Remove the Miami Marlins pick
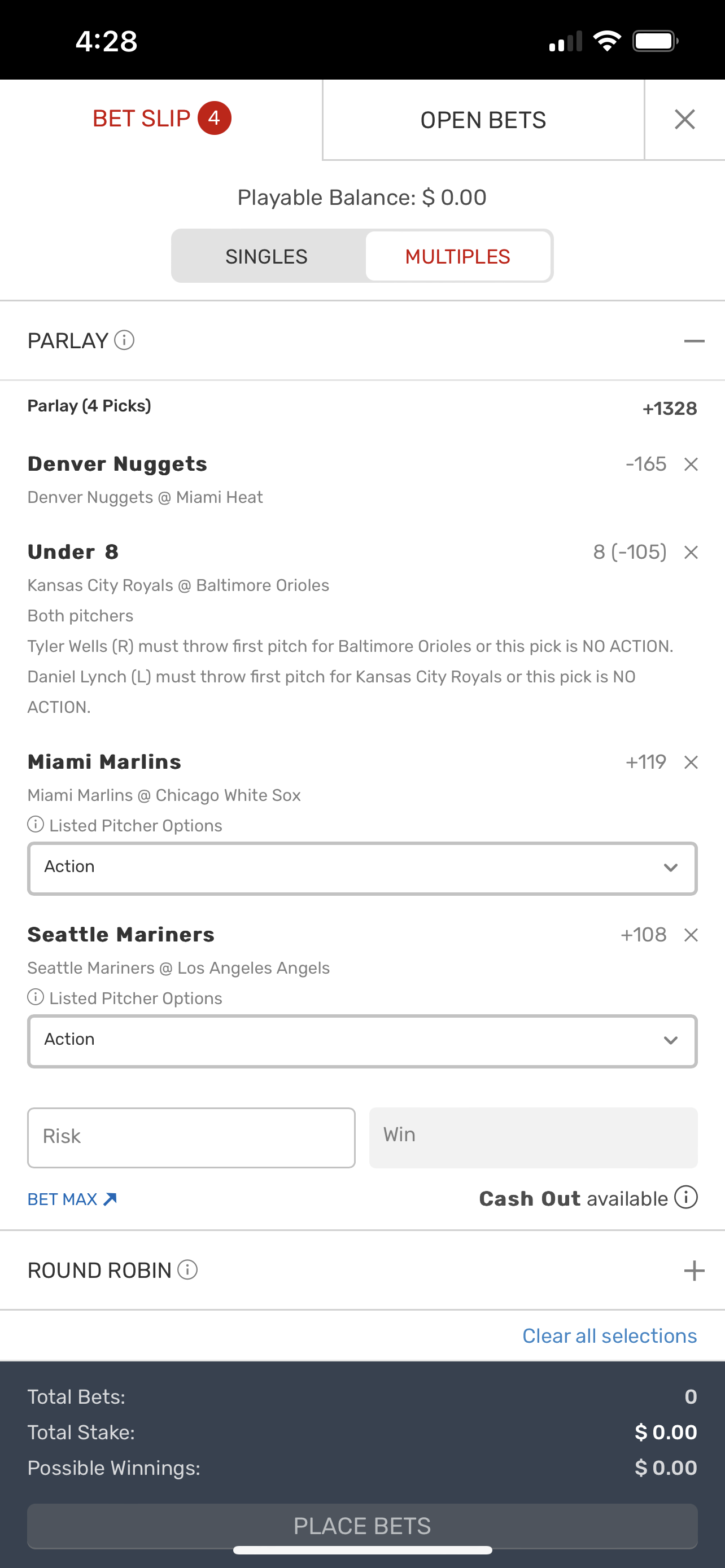Image resolution: width=725 pixels, height=1568 pixels. [x=691, y=762]
